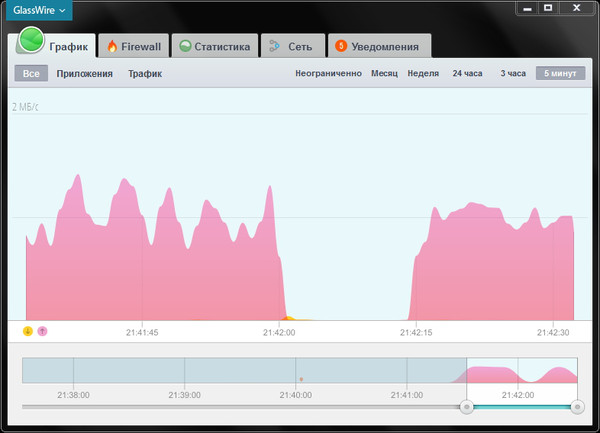Open the GlassWire dropdown menu
Viewport: 600px width, 433px height.
pyautogui.click(x=41, y=10)
